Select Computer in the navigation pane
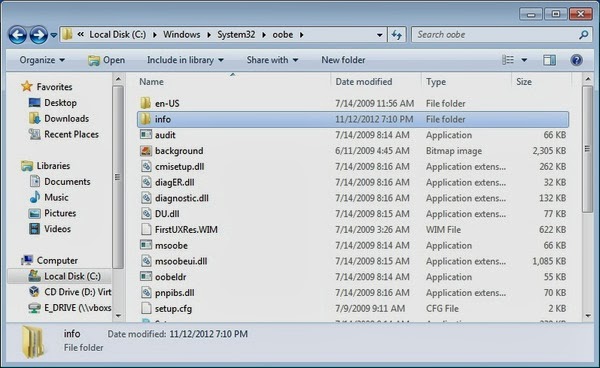 point(57,261)
